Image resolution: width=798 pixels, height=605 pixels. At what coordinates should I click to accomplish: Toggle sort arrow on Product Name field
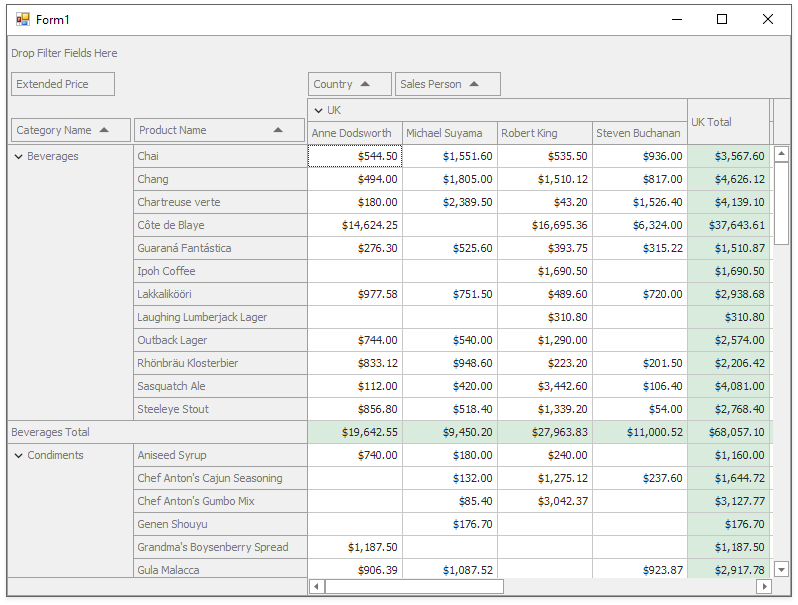pos(278,130)
